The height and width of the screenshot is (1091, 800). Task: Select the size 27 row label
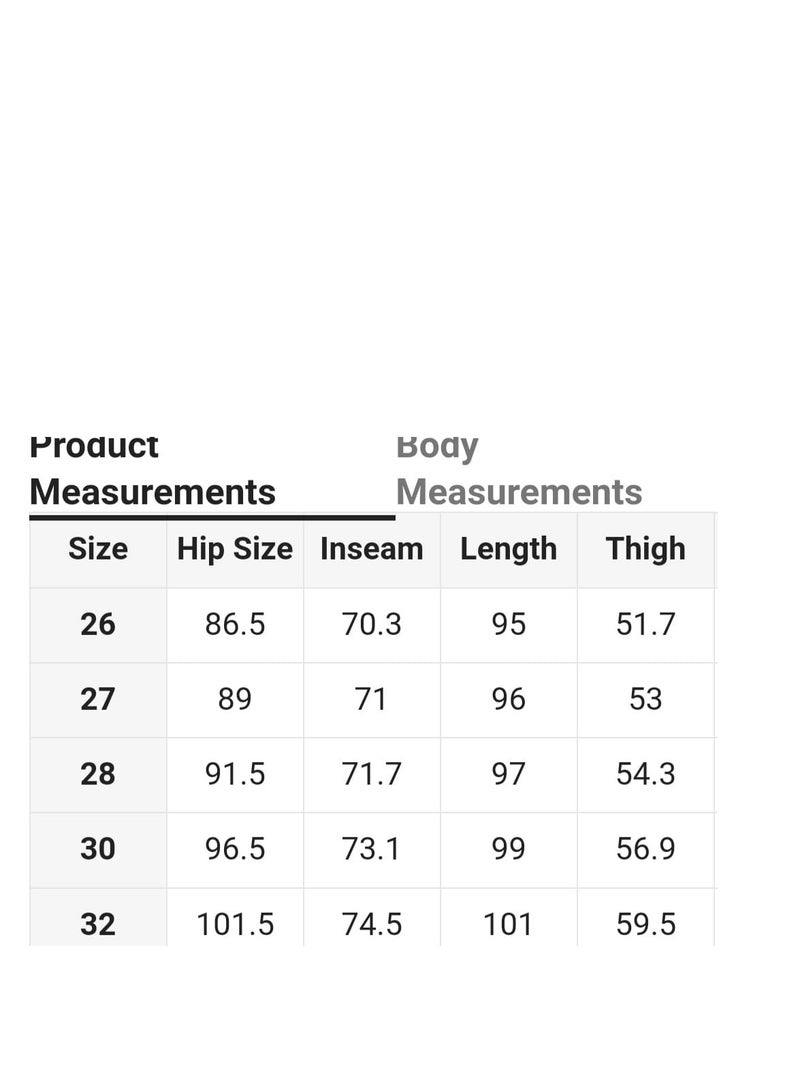(98, 699)
